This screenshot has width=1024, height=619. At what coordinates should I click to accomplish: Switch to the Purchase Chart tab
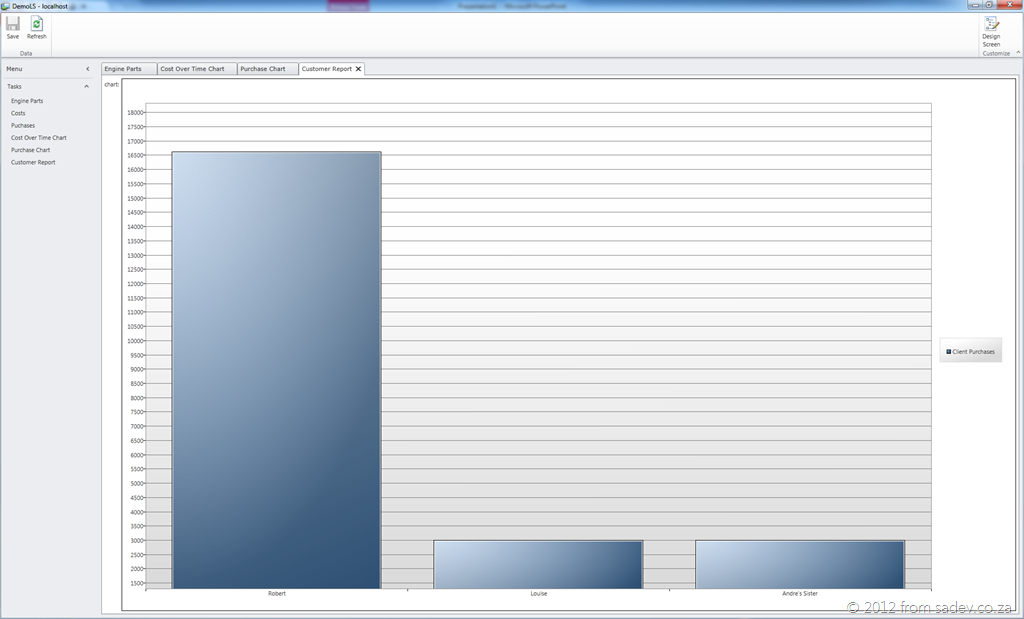tap(268, 69)
